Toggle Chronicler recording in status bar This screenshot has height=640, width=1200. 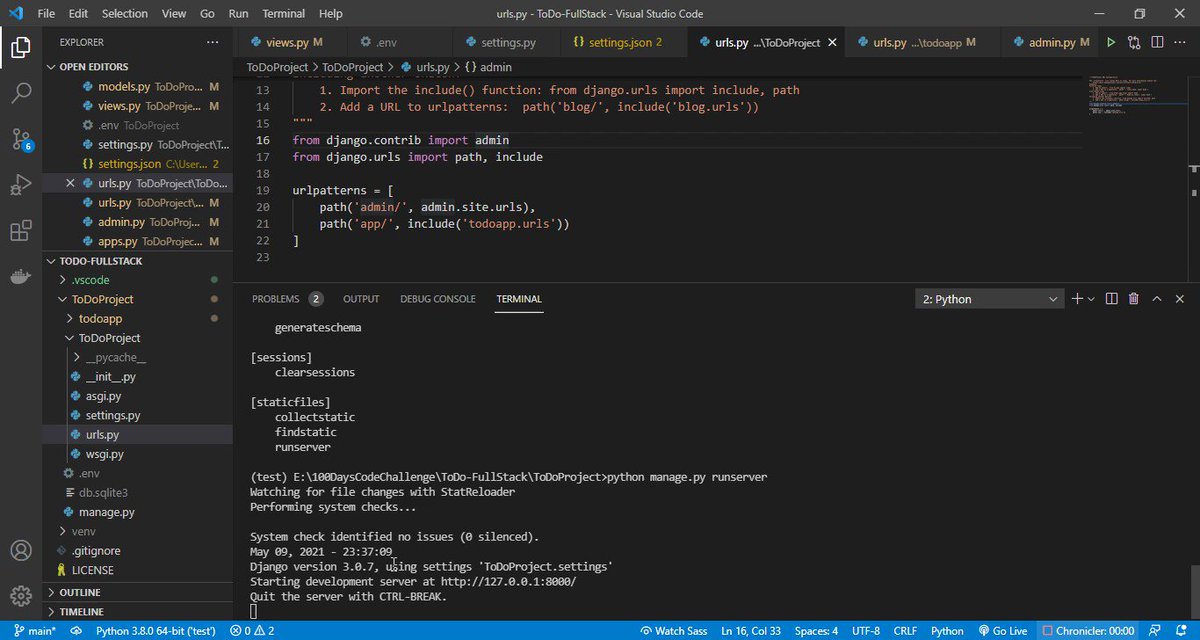coord(1088,631)
